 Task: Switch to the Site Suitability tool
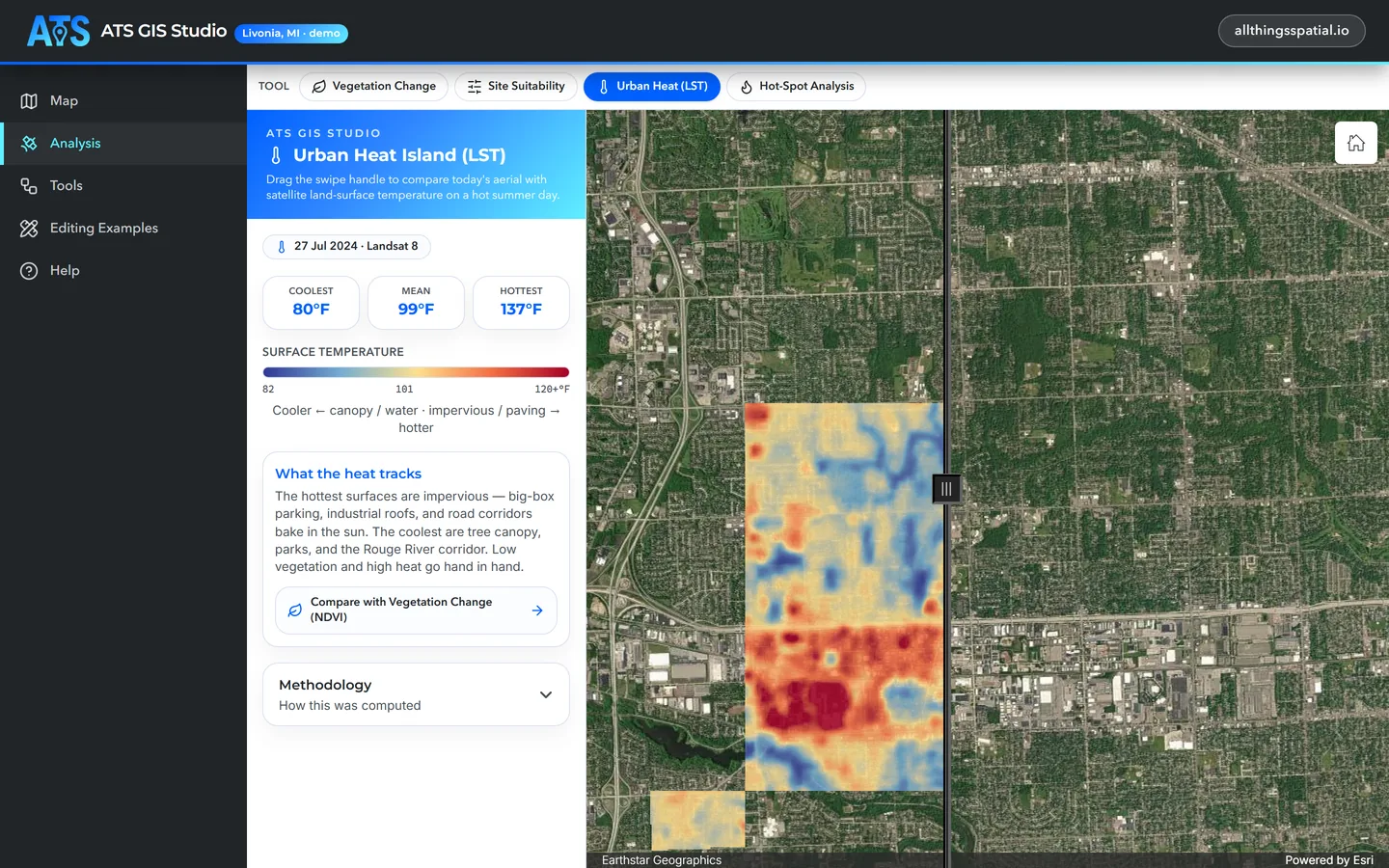pos(516,87)
